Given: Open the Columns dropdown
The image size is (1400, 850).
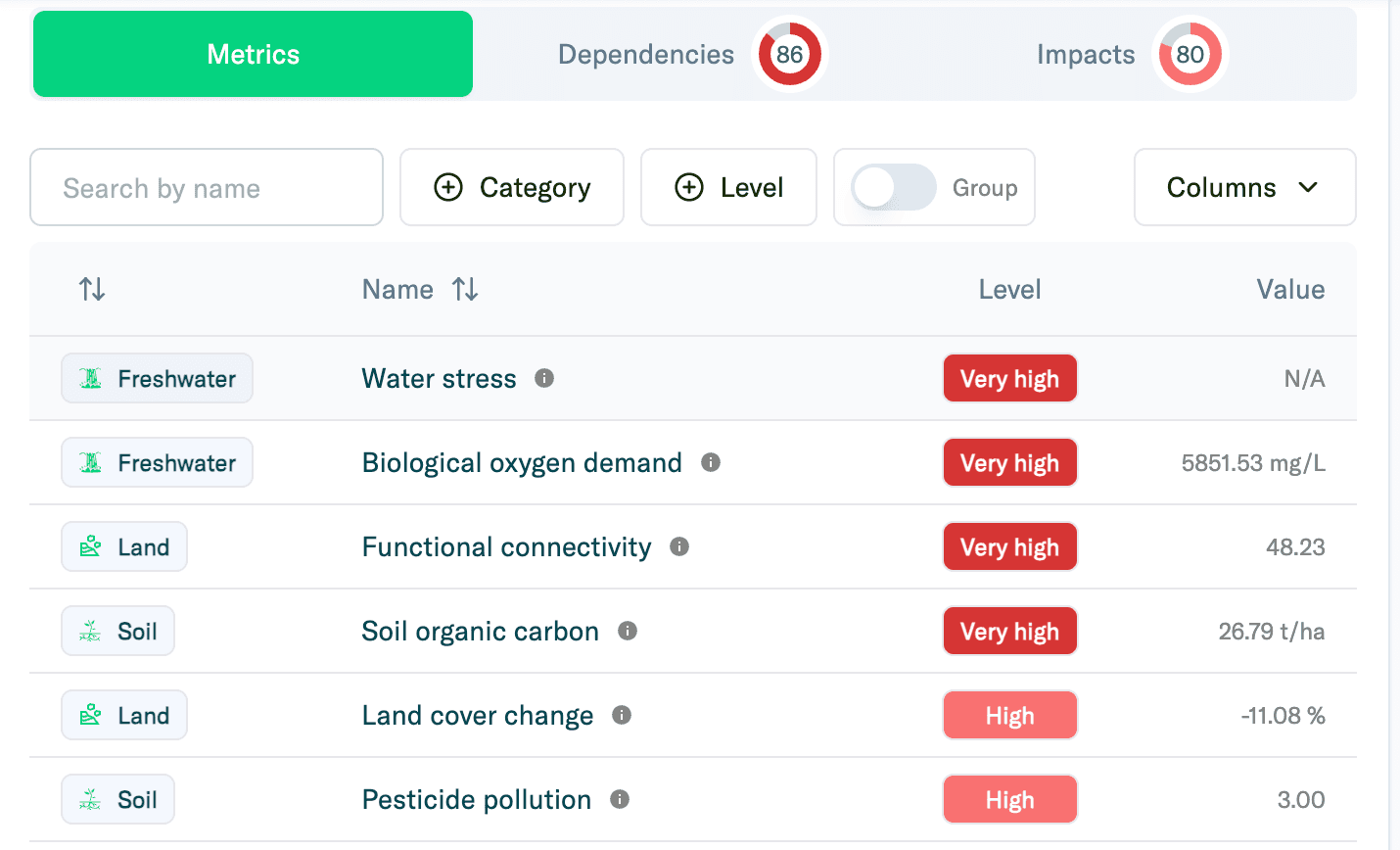Looking at the screenshot, I should [x=1244, y=187].
